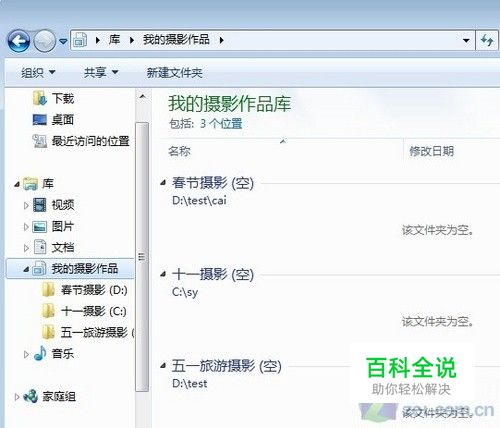Viewport: 500px width, 428px height.
Task: Collapse the 十一摄影 (空) group
Action: [163, 274]
